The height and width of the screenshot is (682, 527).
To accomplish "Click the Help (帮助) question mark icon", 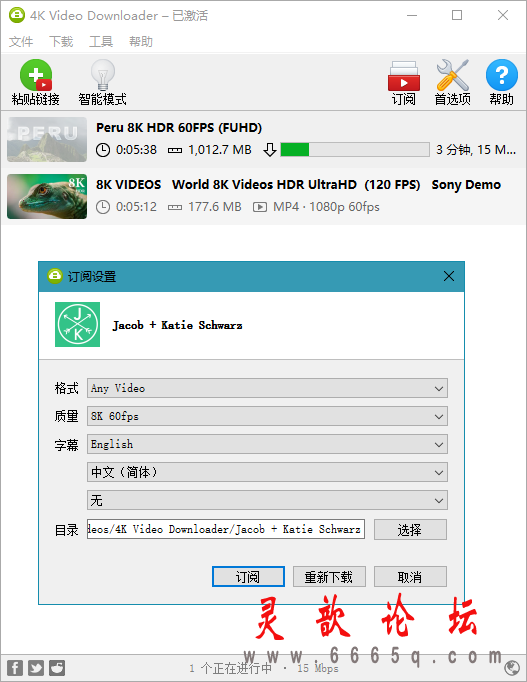I will (502, 75).
